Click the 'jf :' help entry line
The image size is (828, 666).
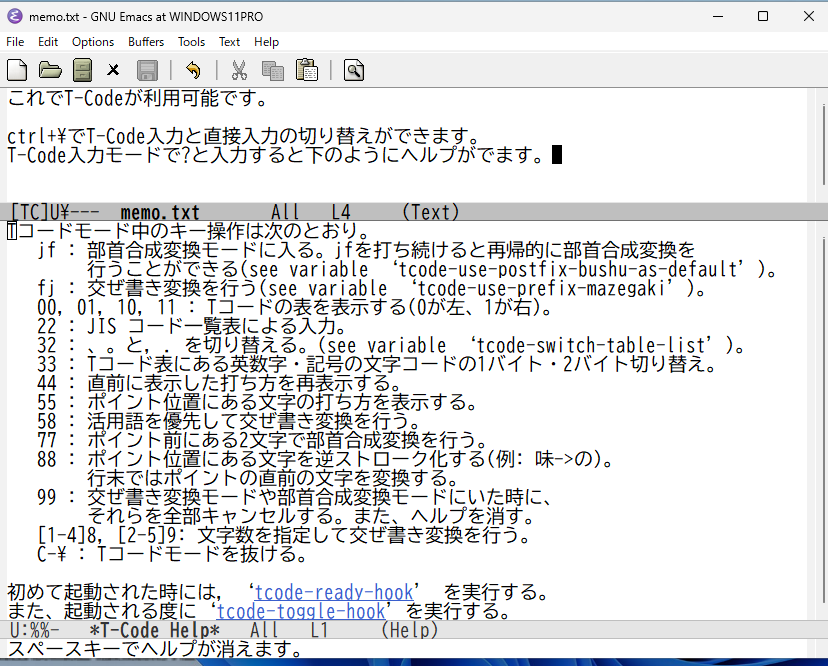click(366, 250)
